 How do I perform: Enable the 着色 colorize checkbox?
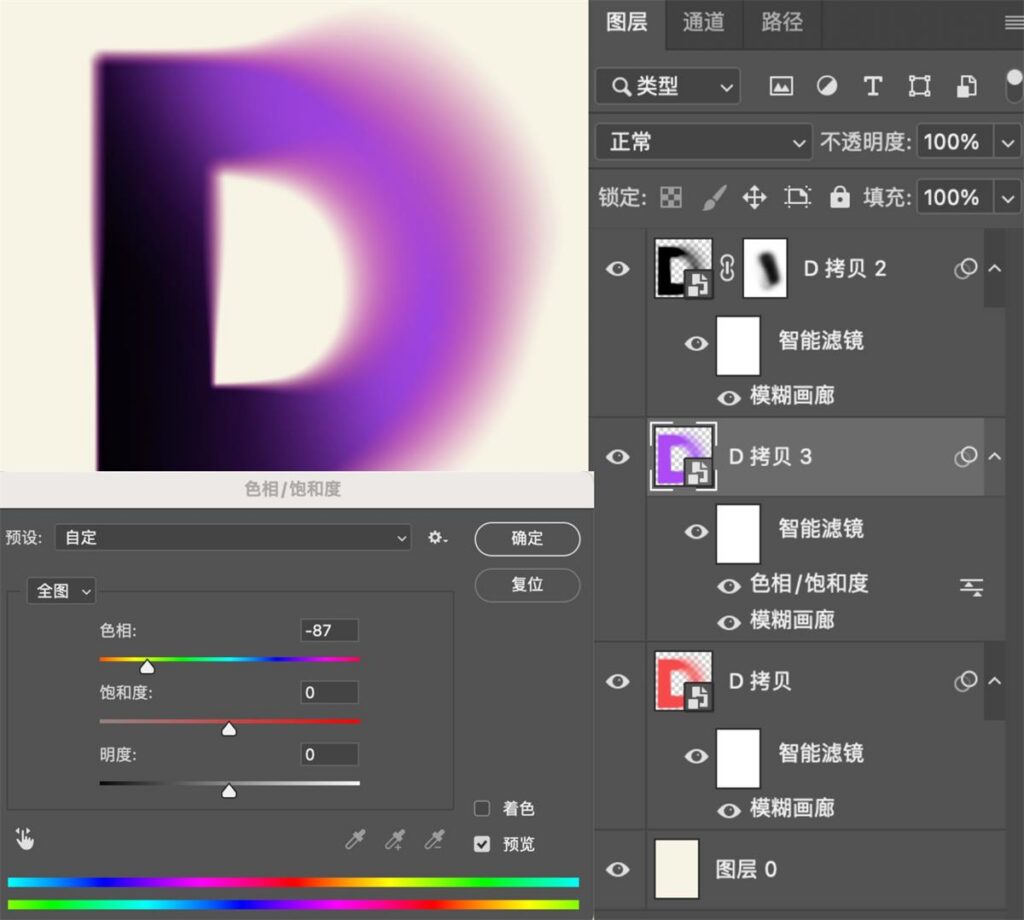pyautogui.click(x=482, y=808)
